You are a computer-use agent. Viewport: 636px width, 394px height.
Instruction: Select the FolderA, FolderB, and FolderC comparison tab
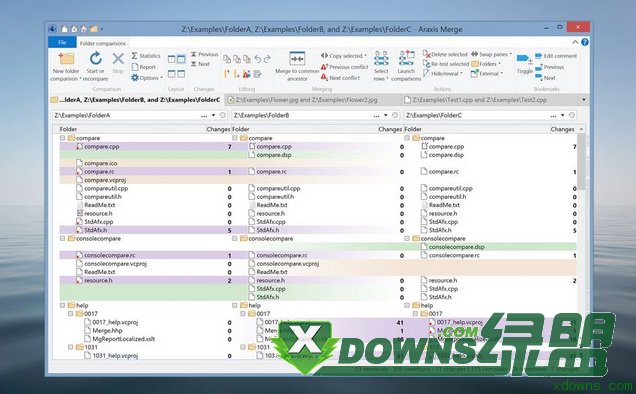click(x=136, y=100)
